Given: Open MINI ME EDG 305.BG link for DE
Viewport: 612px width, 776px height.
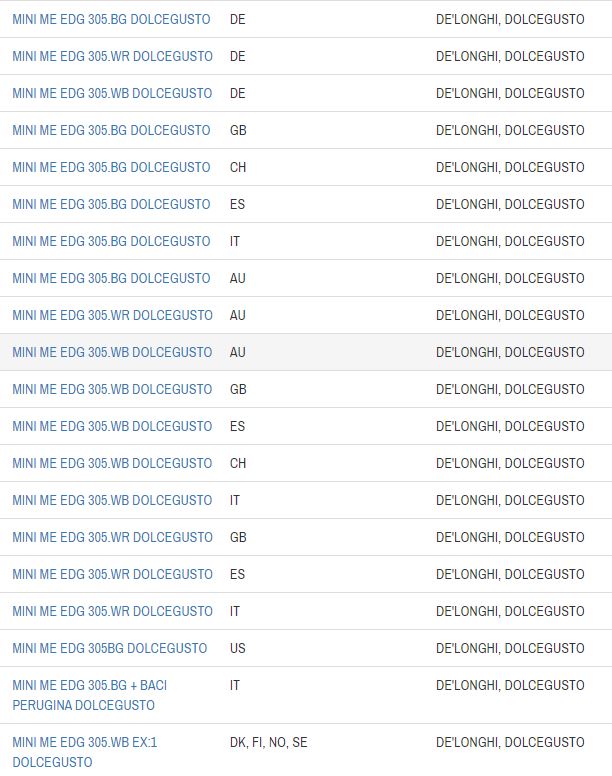Looking at the screenshot, I should coord(111,19).
